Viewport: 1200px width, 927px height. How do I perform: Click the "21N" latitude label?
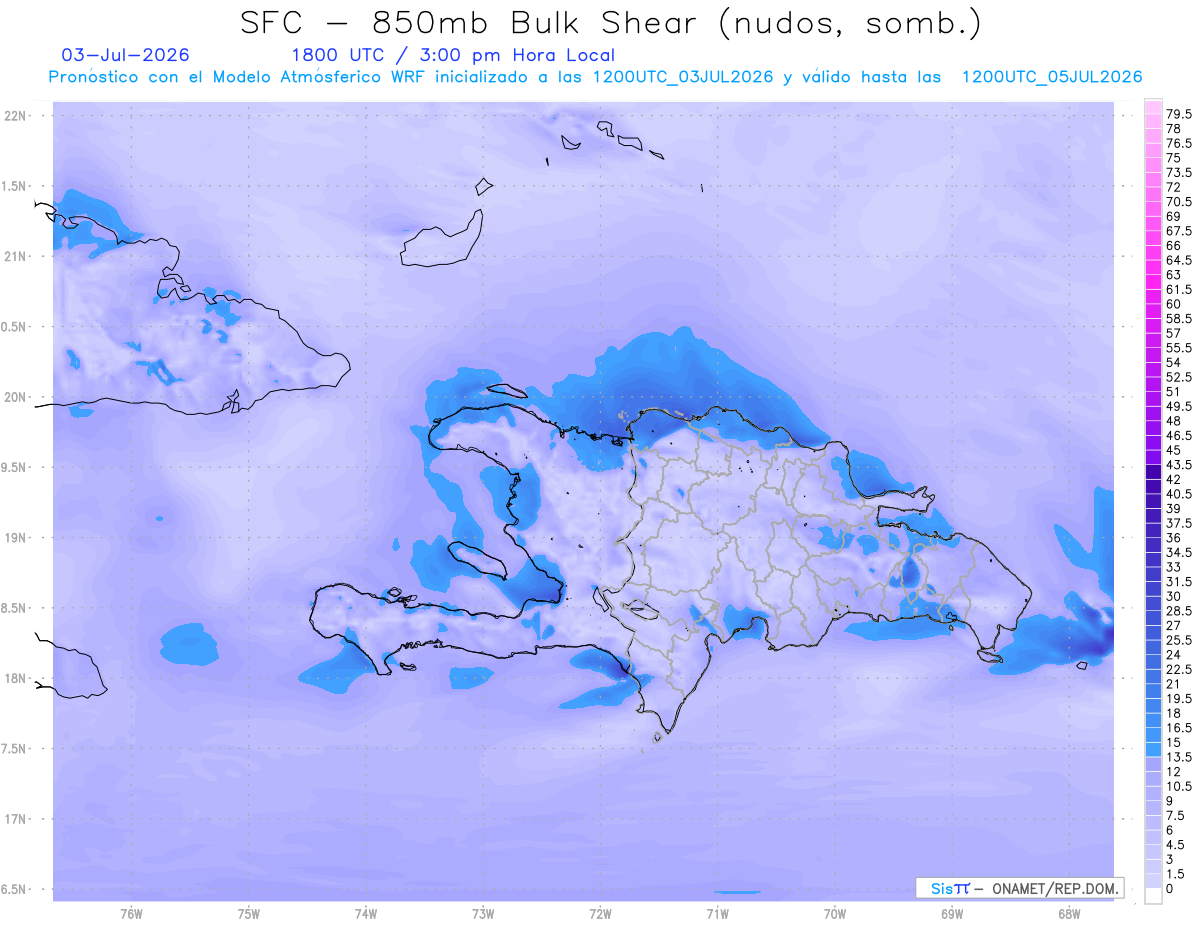16,257
